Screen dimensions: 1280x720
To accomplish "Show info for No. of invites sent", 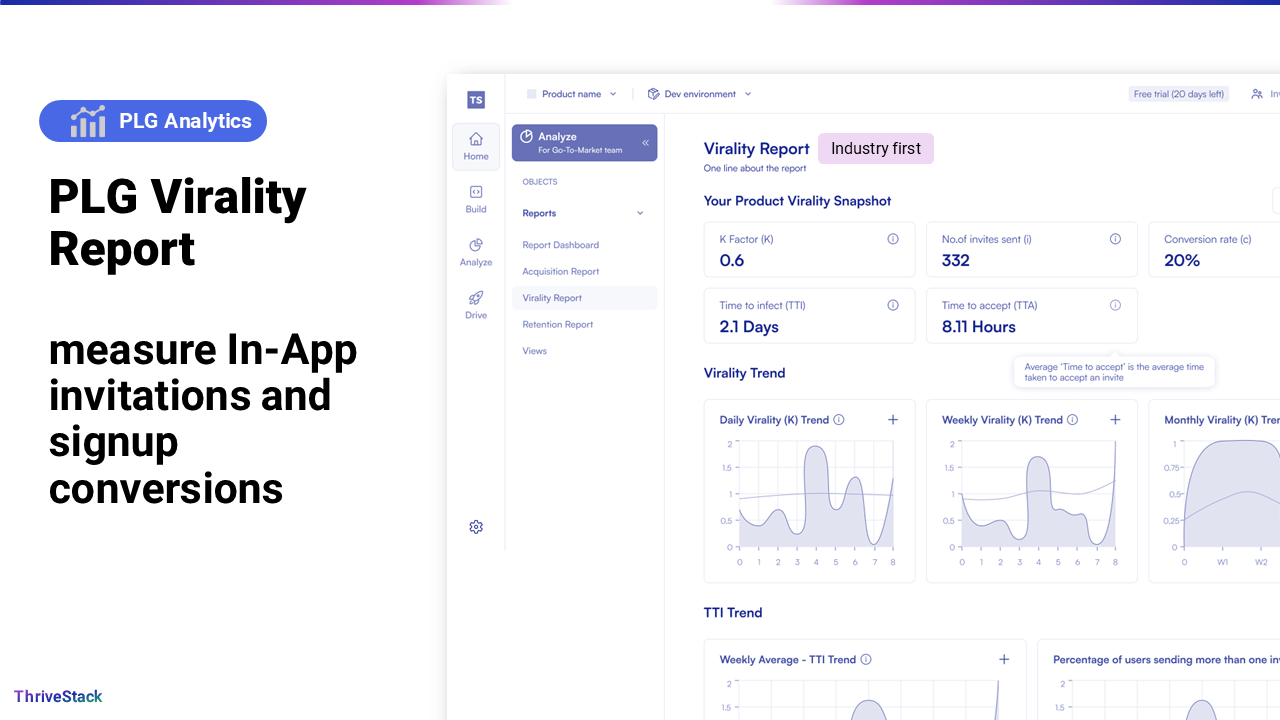I will [x=1115, y=239].
